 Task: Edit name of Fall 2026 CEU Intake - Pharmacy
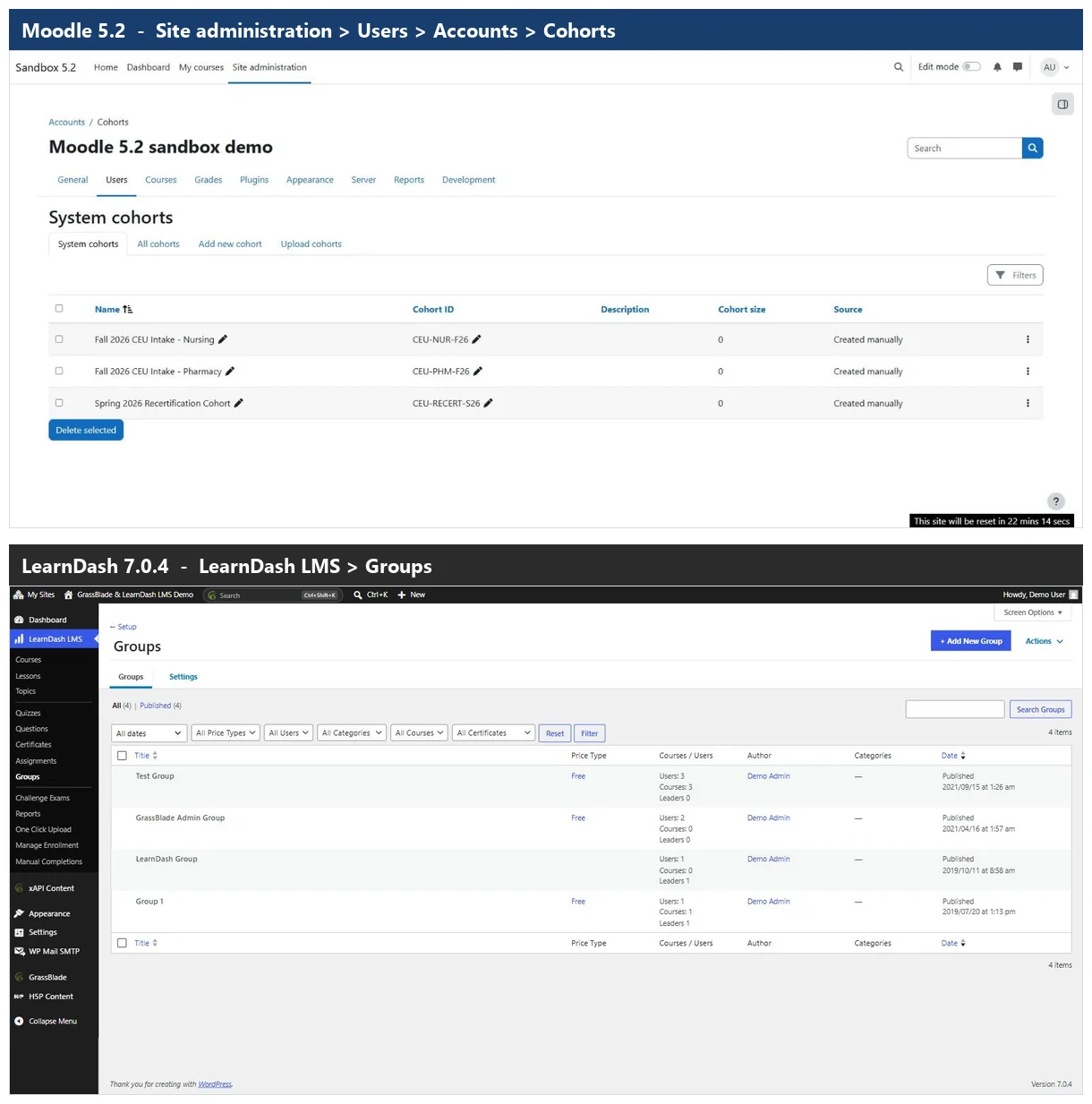(230, 372)
